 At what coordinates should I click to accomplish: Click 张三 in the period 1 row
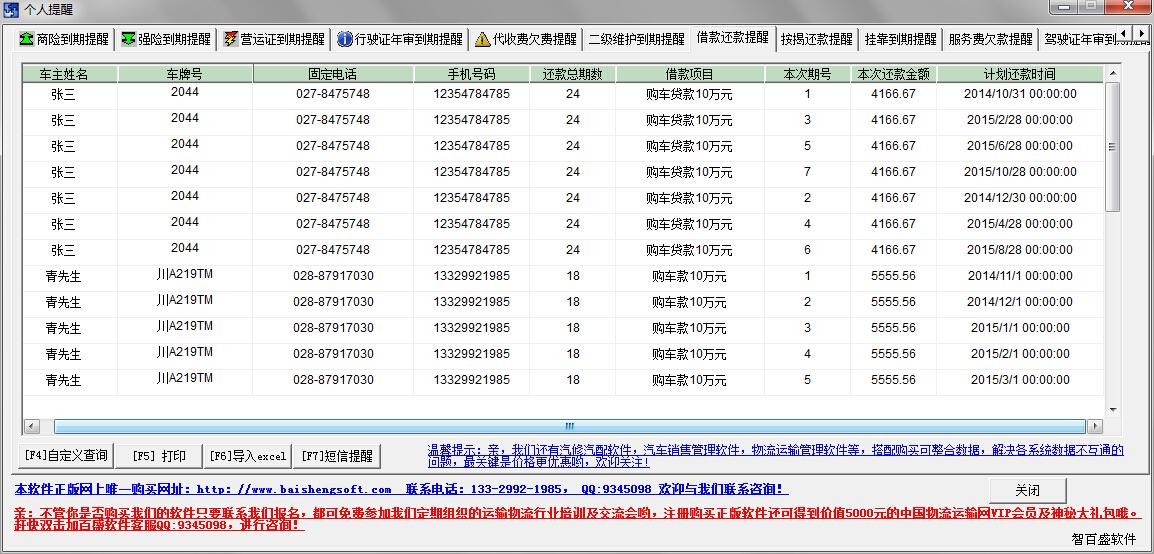click(63, 95)
